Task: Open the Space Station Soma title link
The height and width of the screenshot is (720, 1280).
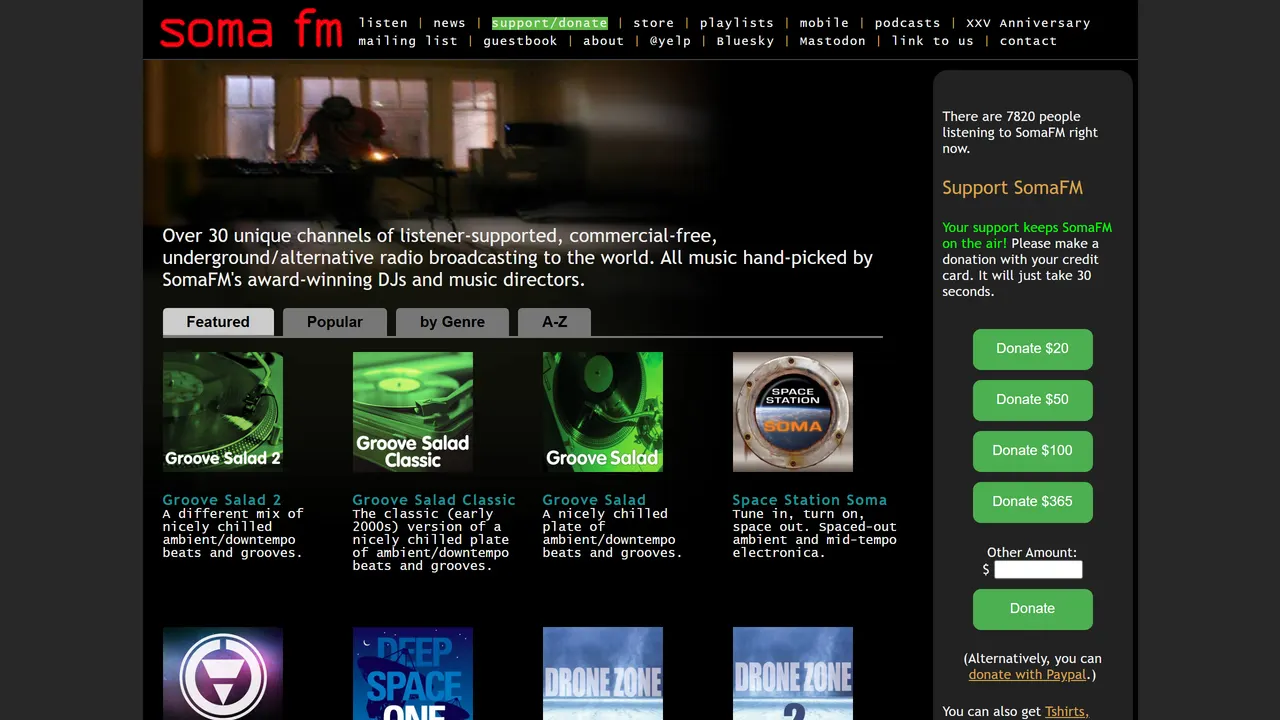Action: tap(809, 500)
